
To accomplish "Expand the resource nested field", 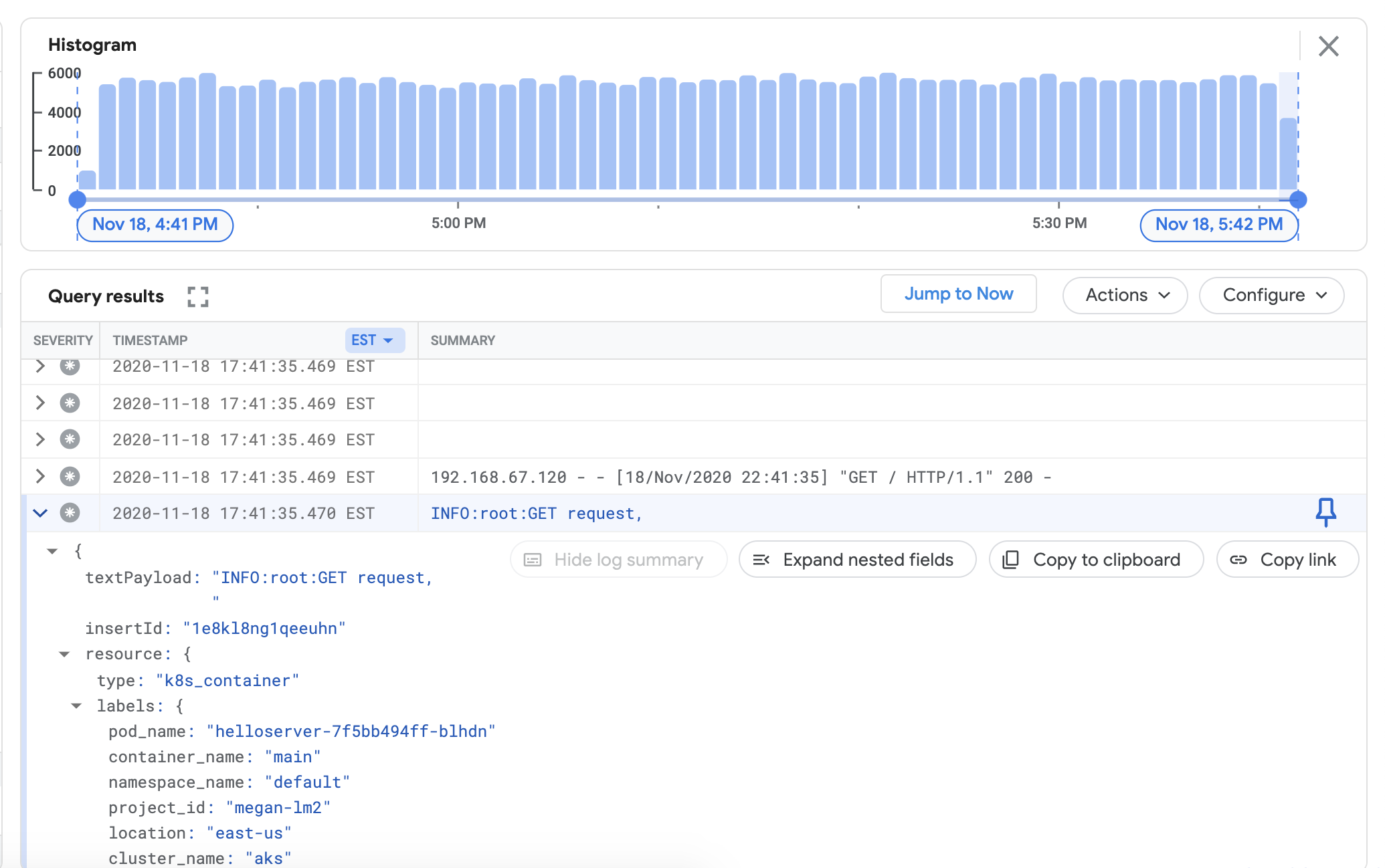I will 64,654.
